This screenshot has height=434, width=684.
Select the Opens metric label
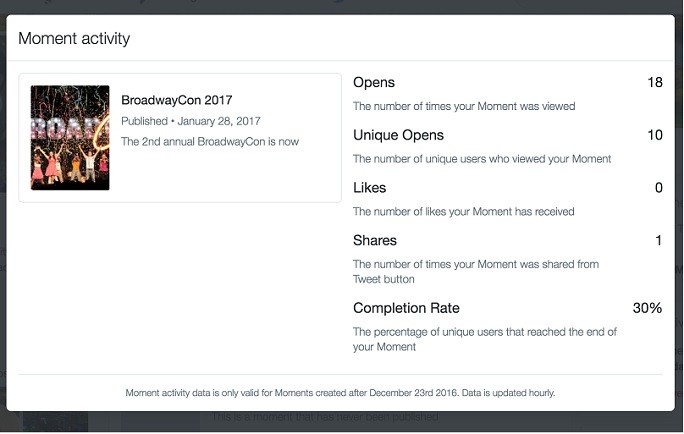pos(374,82)
